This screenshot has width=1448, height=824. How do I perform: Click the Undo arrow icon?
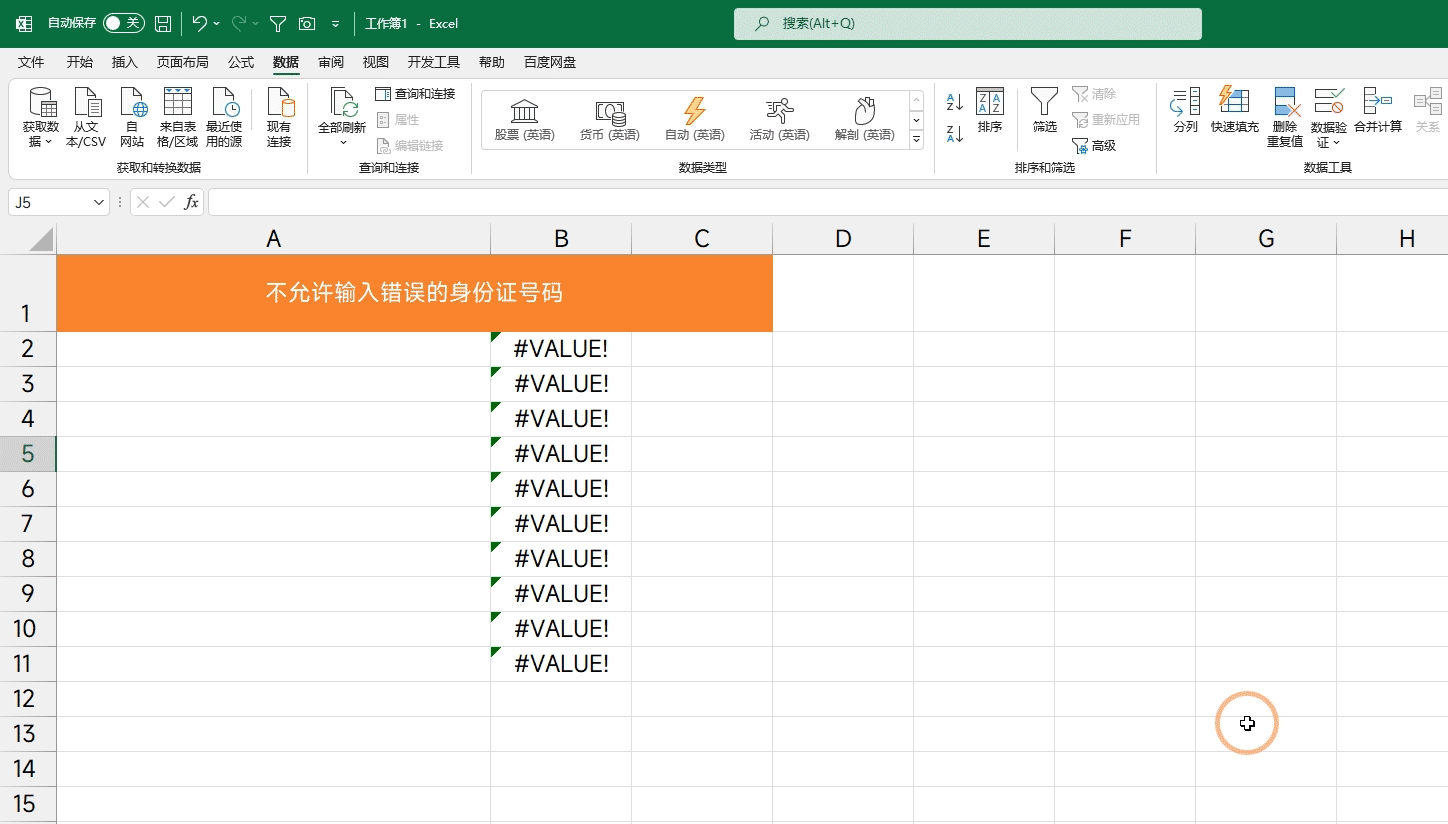pyautogui.click(x=199, y=23)
